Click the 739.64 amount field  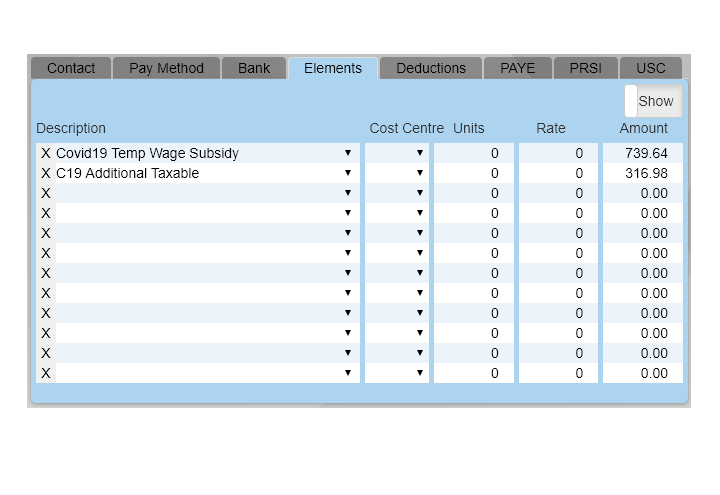642,153
